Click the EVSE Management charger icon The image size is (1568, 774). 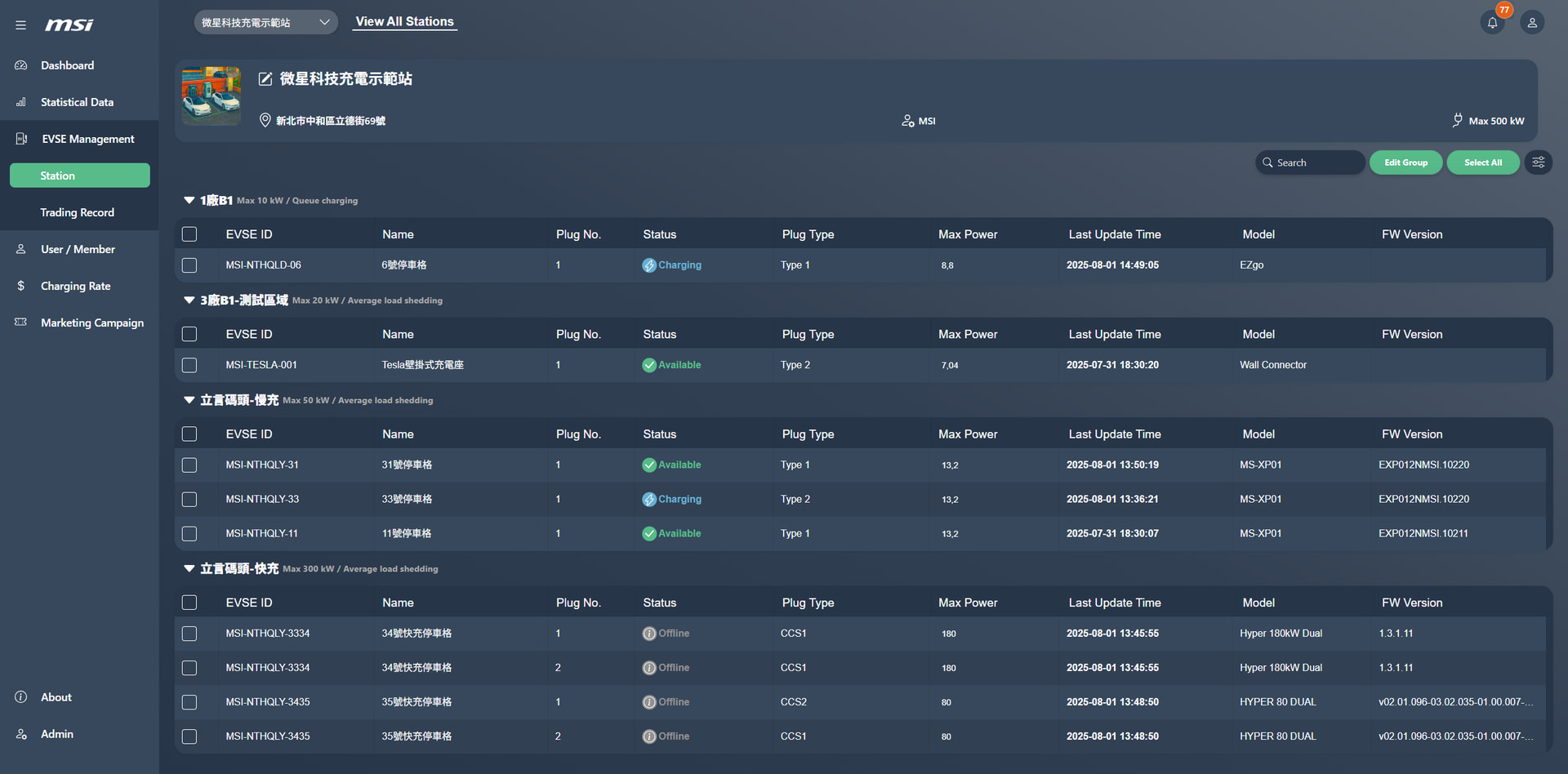click(x=21, y=139)
